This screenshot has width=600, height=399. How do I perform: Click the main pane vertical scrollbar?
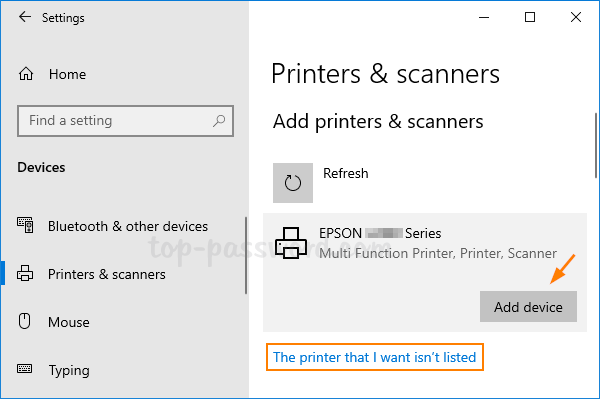(595, 145)
